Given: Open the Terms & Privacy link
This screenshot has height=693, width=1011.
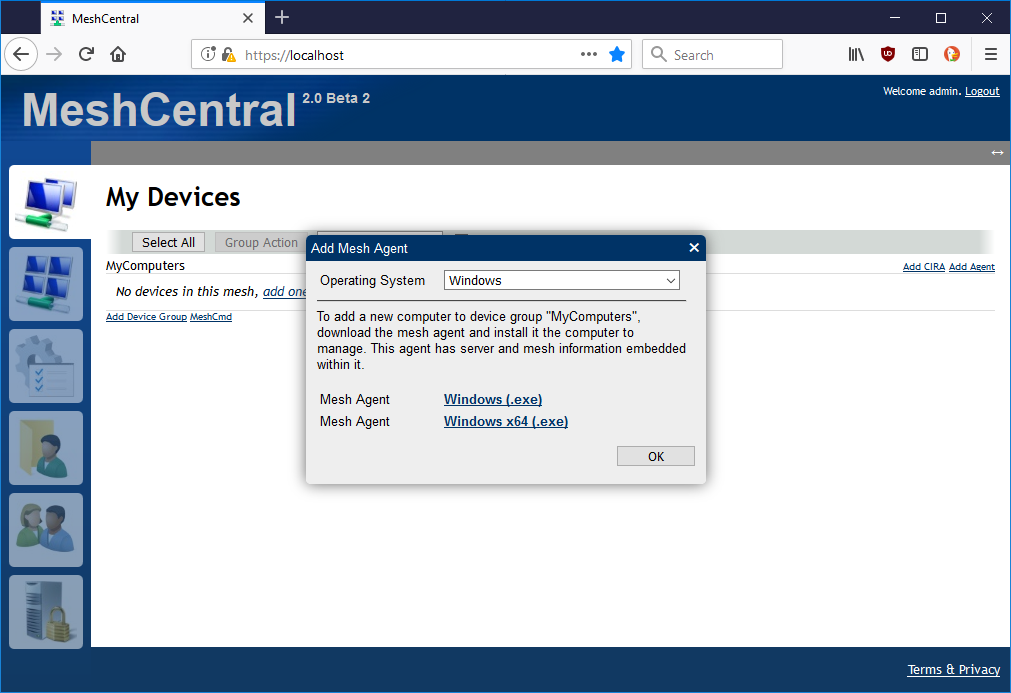Looking at the screenshot, I should (954, 670).
